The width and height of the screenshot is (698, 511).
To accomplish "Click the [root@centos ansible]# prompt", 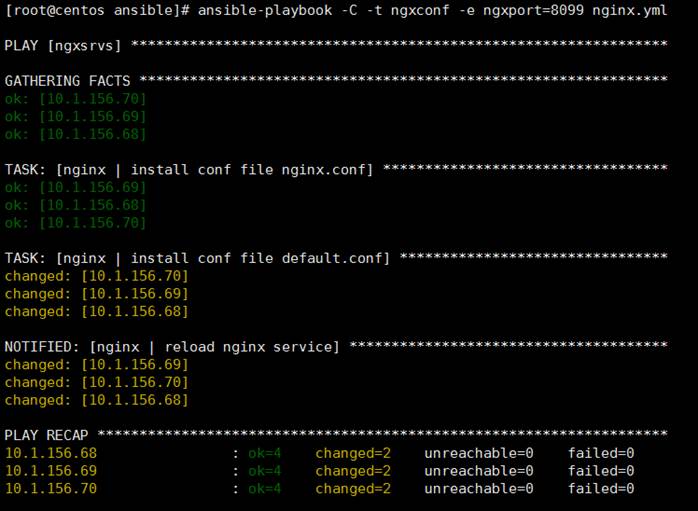I will coord(97,10).
